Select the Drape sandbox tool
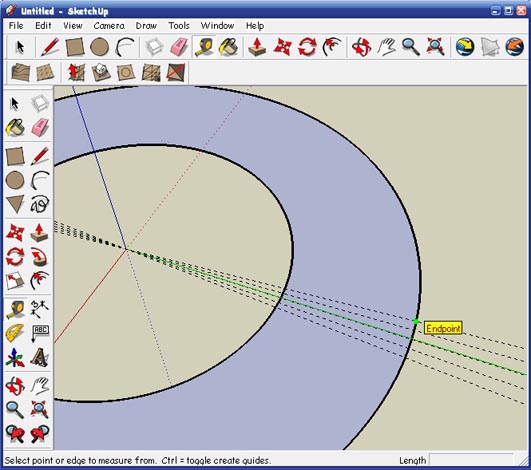 (x=126, y=72)
